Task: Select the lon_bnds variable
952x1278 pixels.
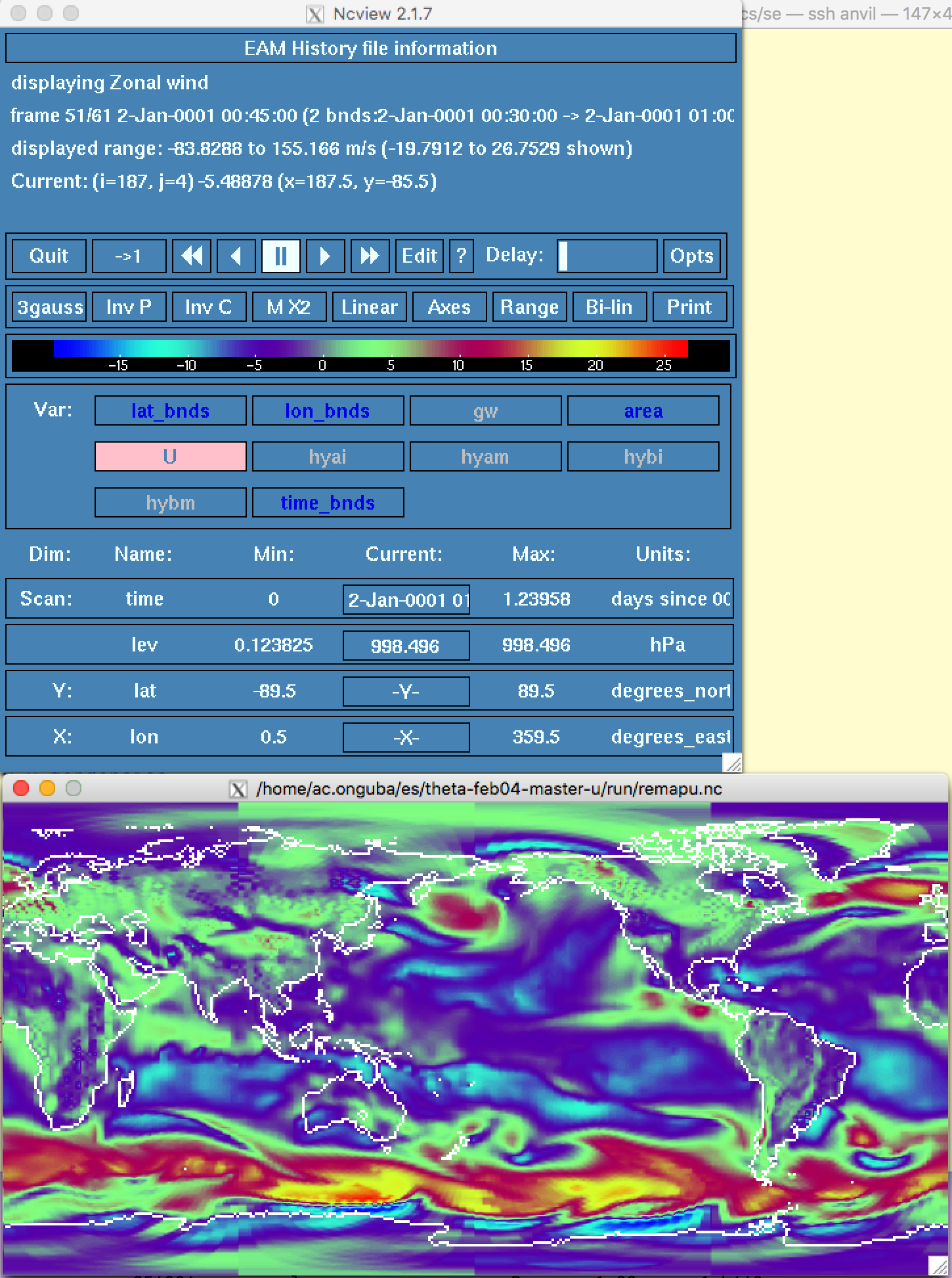Action: pyautogui.click(x=328, y=410)
